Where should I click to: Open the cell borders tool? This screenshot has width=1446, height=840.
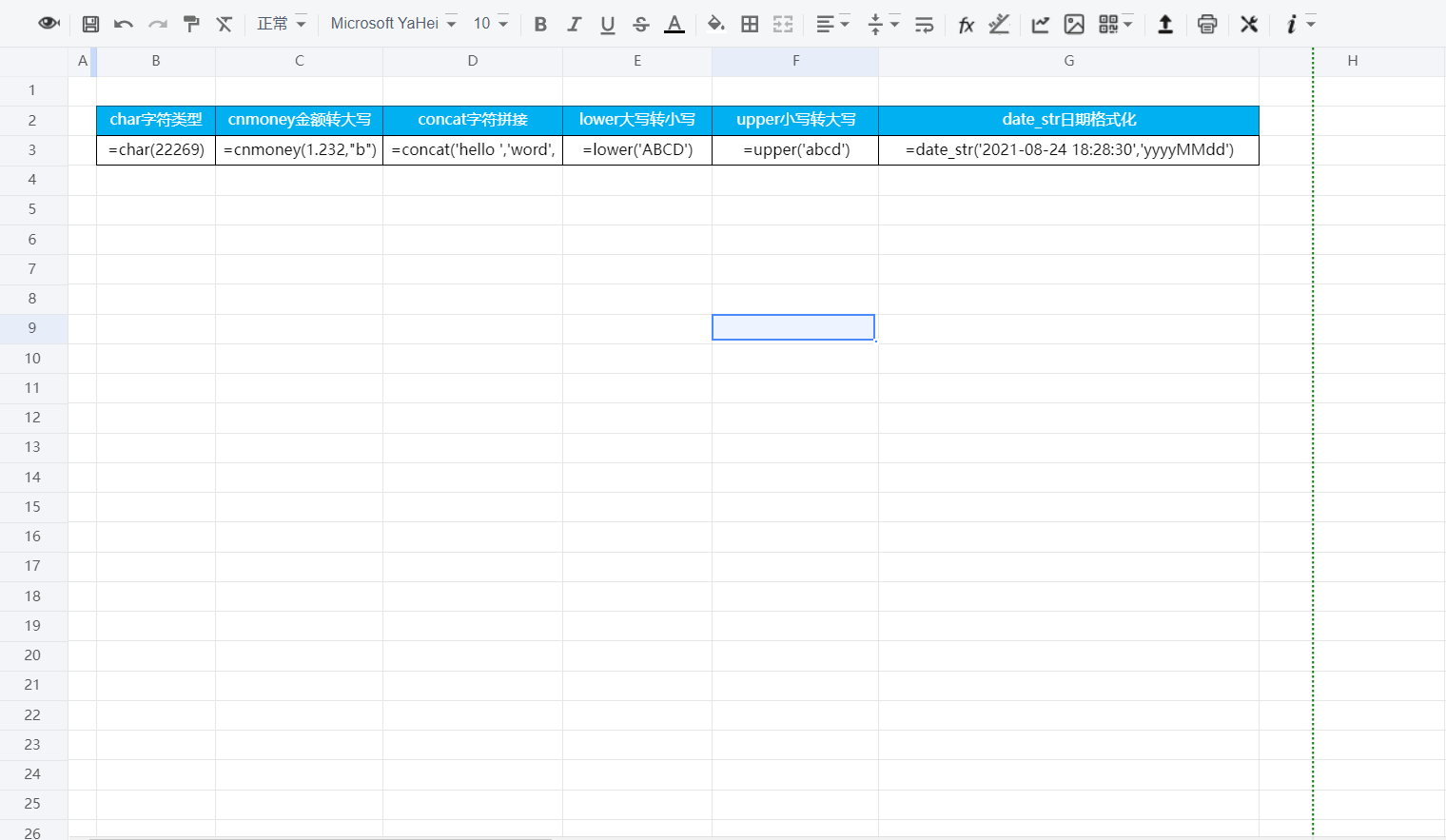(x=750, y=24)
